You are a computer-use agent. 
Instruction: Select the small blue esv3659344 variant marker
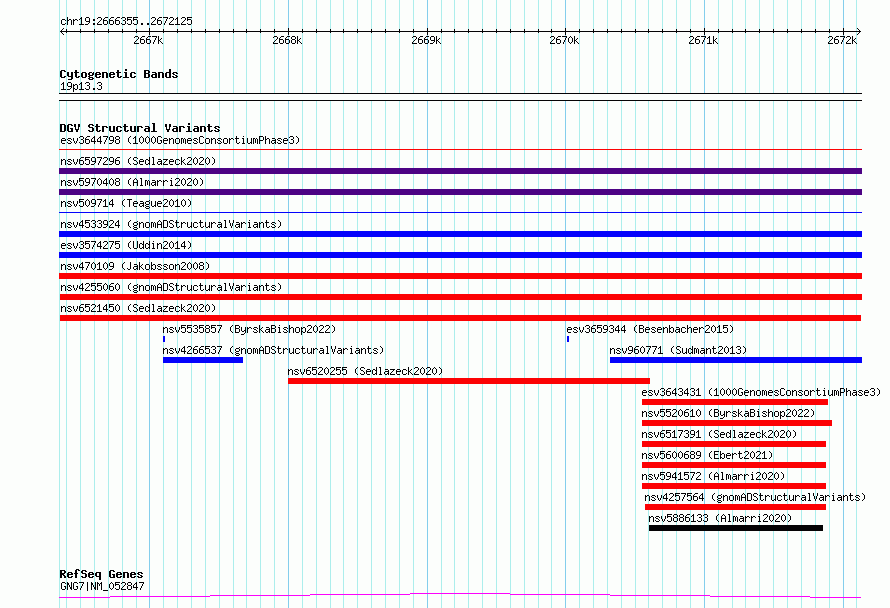(568, 339)
